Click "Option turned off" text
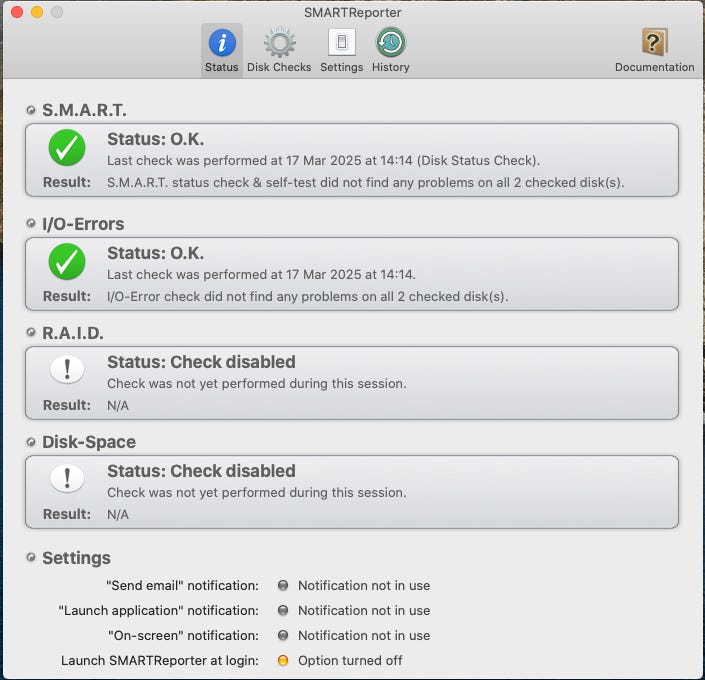The width and height of the screenshot is (705, 680). [x=350, y=660]
